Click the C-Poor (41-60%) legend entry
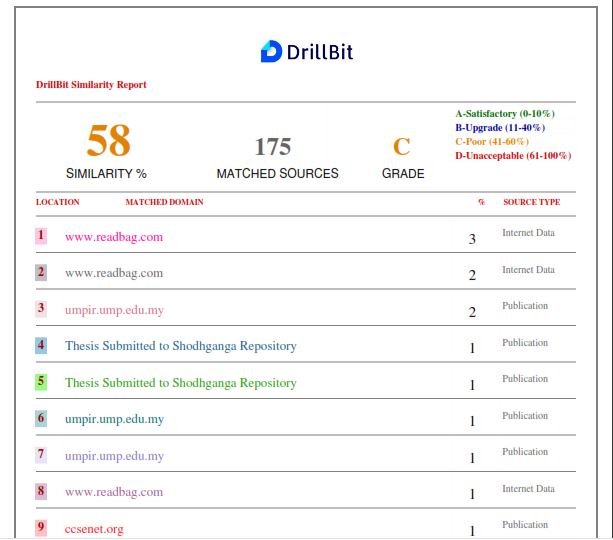The width and height of the screenshot is (613, 540). (492, 142)
